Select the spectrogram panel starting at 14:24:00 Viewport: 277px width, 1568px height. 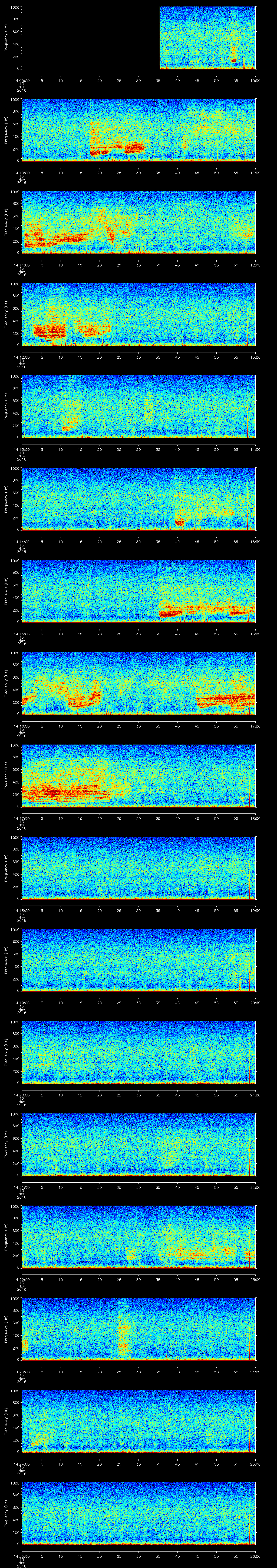(x=139, y=1421)
